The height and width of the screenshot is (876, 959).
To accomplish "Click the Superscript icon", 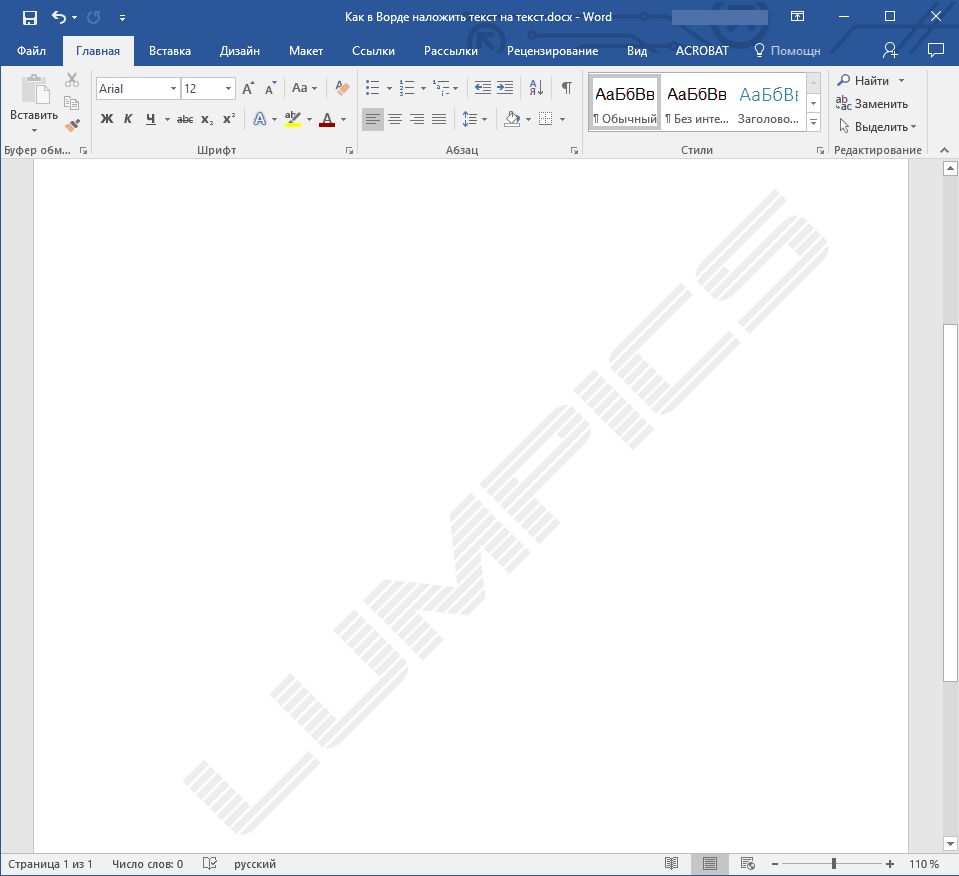I will 229,119.
